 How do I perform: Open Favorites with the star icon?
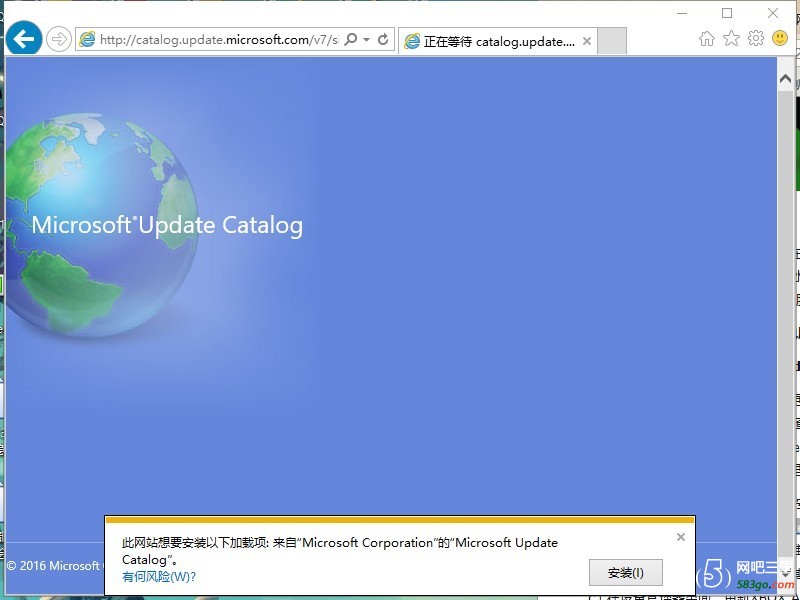click(x=731, y=38)
